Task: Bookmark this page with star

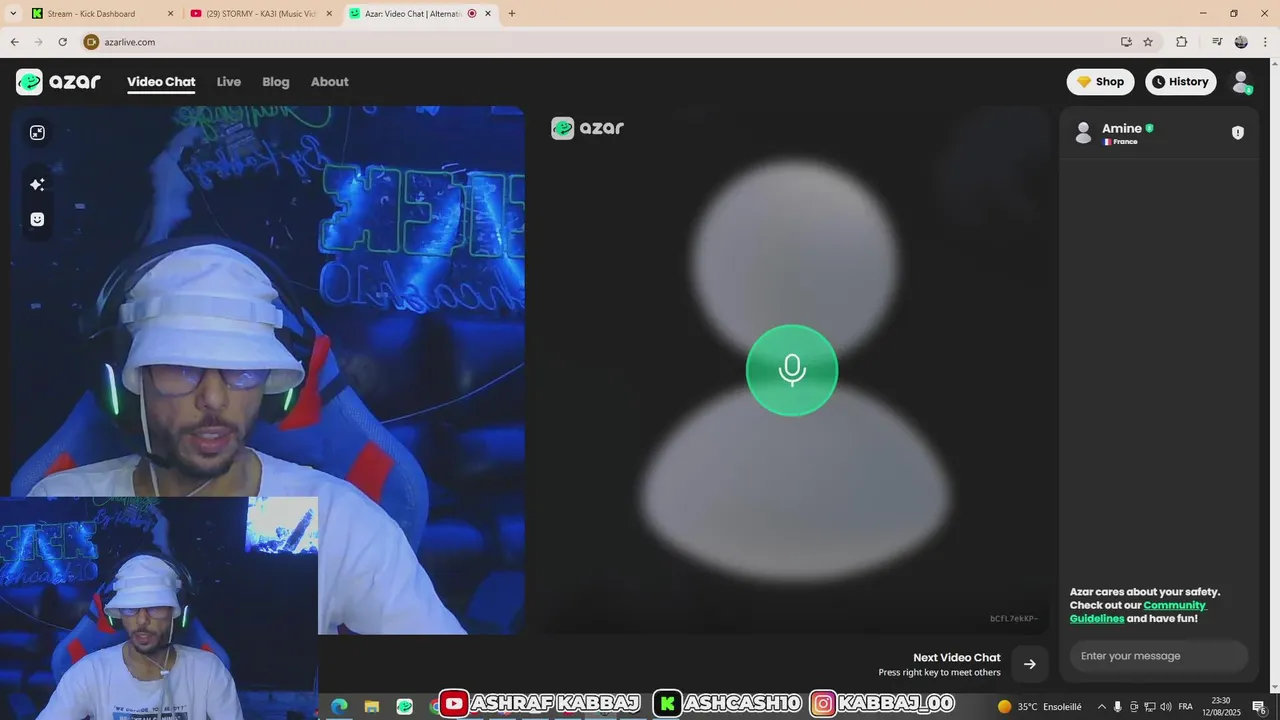Action: pos(1148,42)
